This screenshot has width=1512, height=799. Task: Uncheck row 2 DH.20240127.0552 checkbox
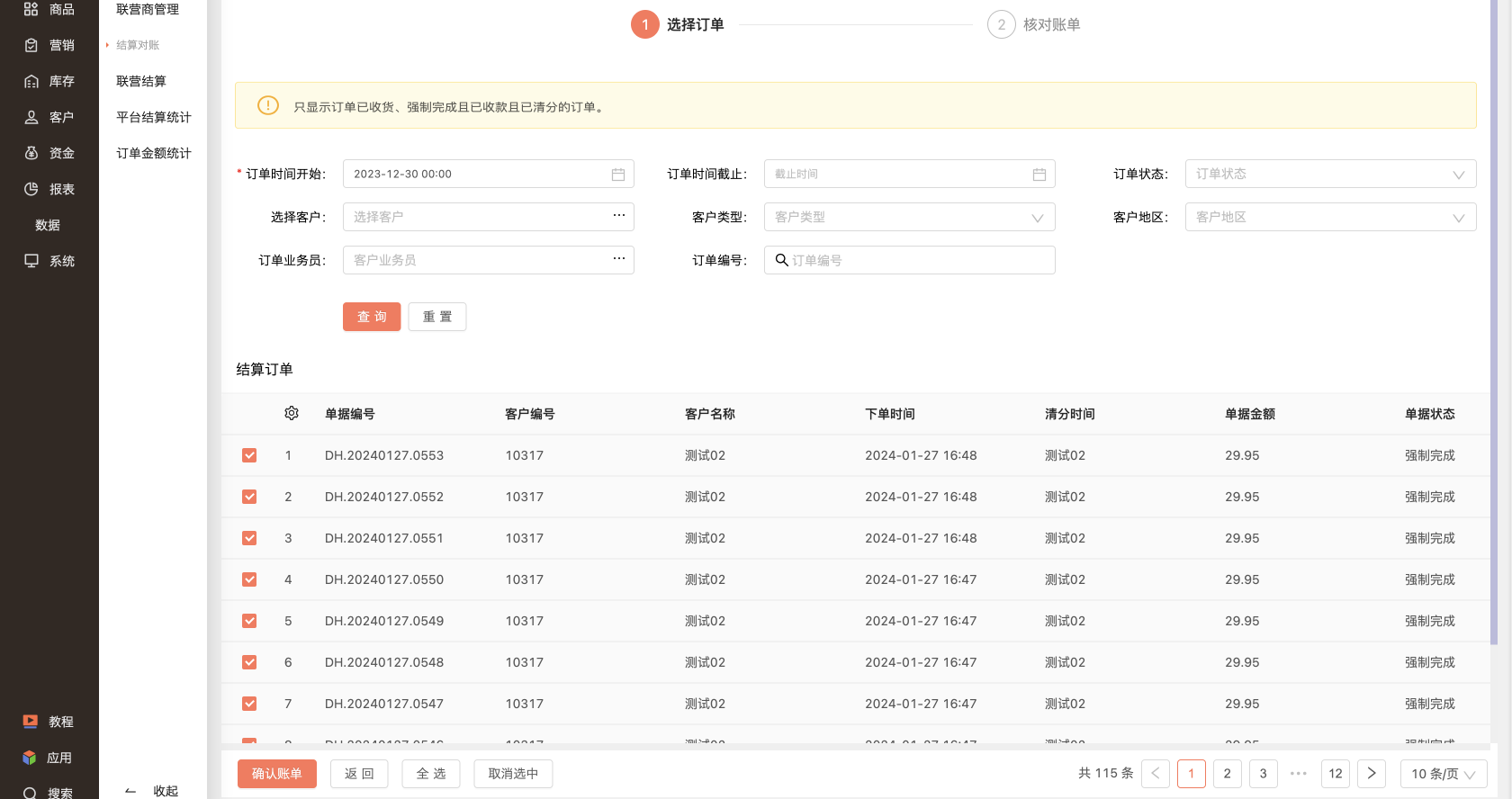pyautogui.click(x=249, y=497)
